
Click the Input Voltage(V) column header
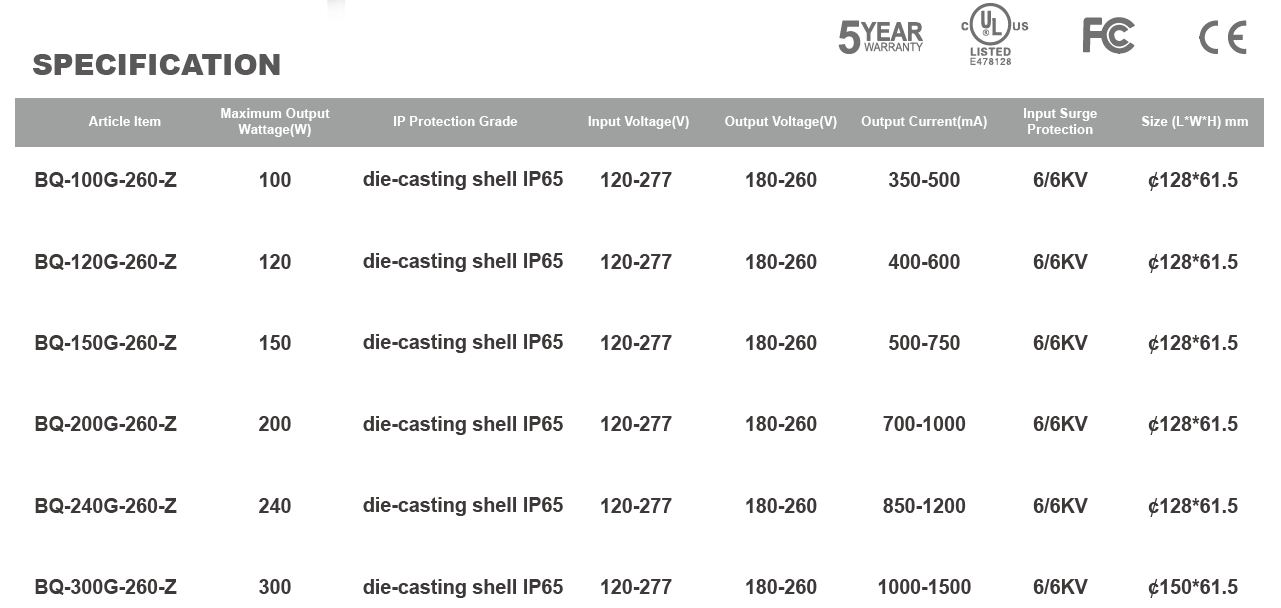tap(638, 122)
